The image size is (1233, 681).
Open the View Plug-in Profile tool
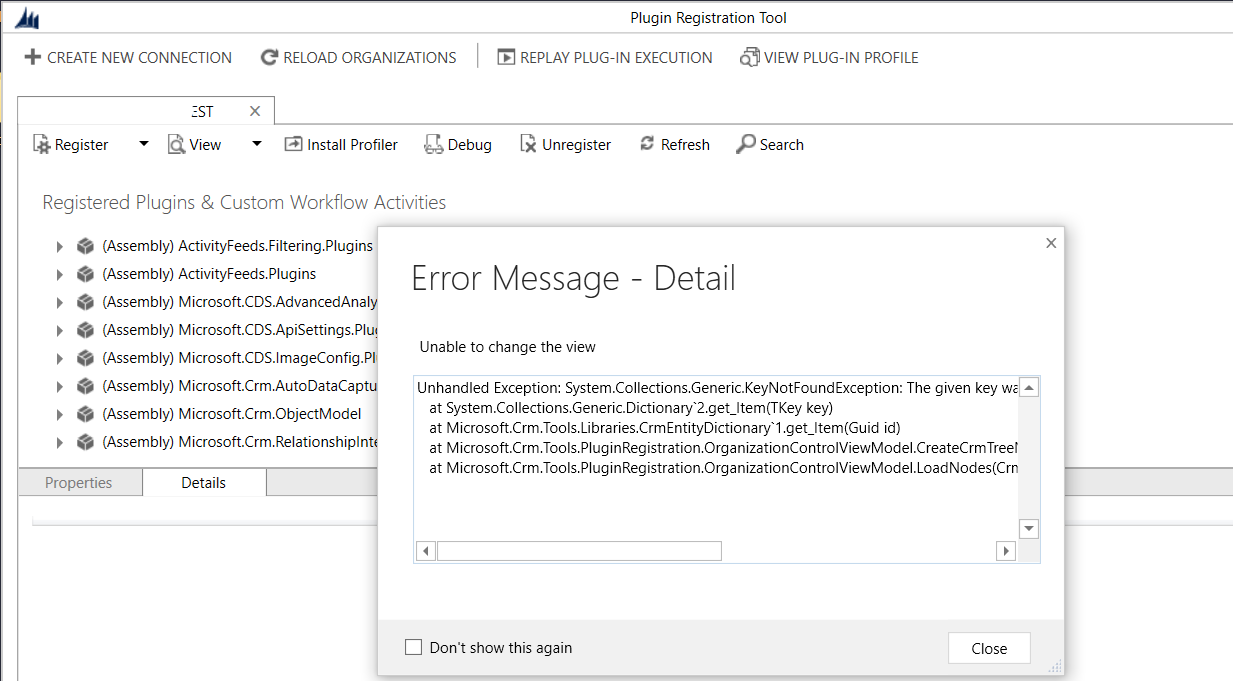(830, 57)
